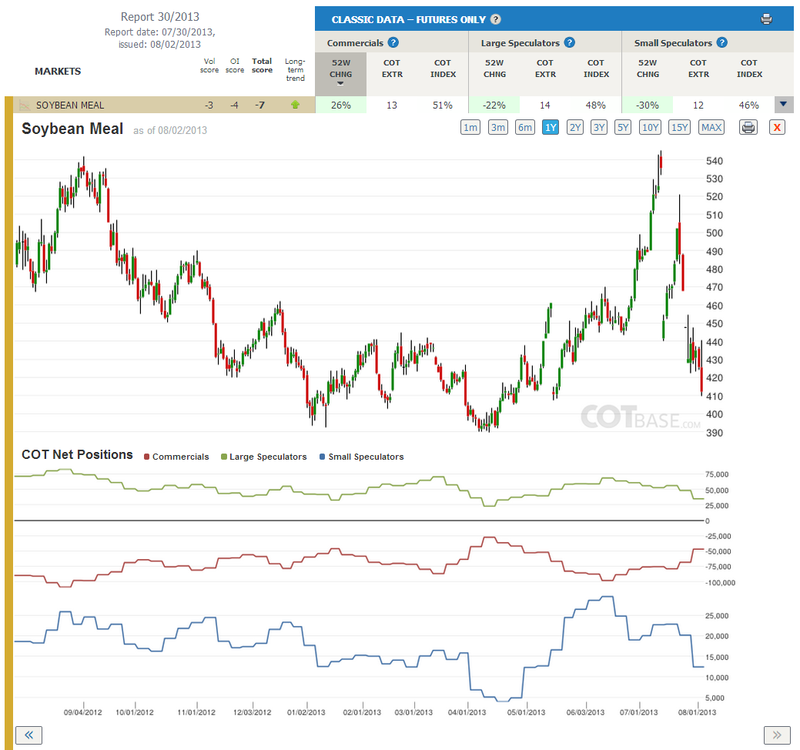The width and height of the screenshot is (800, 750).
Task: Switch chart to 15Y range
Action: pyautogui.click(x=679, y=127)
